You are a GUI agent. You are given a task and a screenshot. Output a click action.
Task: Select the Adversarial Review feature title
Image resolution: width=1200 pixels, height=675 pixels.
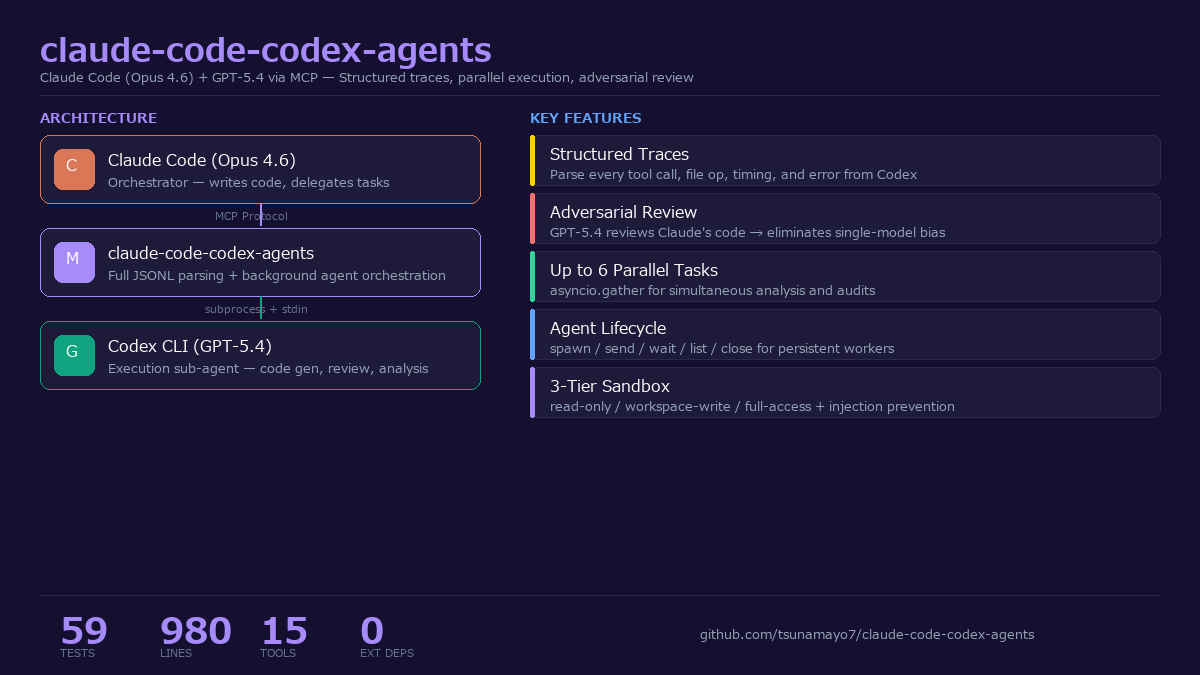click(x=623, y=212)
